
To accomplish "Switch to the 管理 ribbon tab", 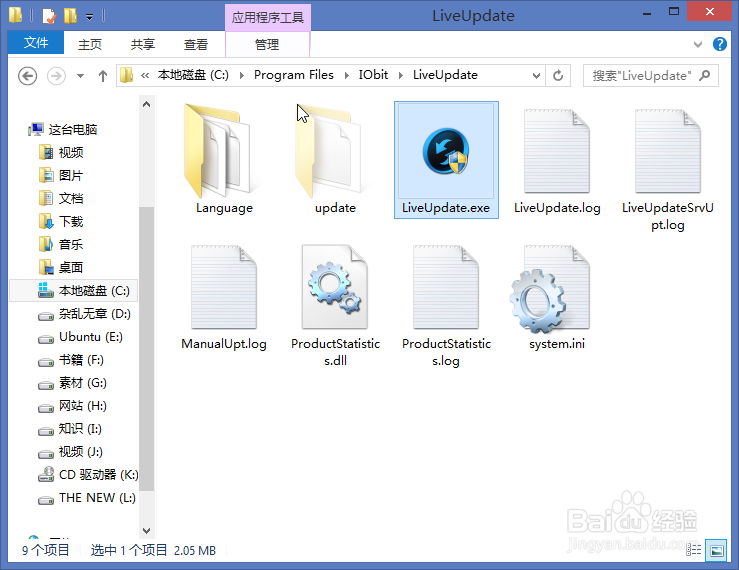I will 267,44.
